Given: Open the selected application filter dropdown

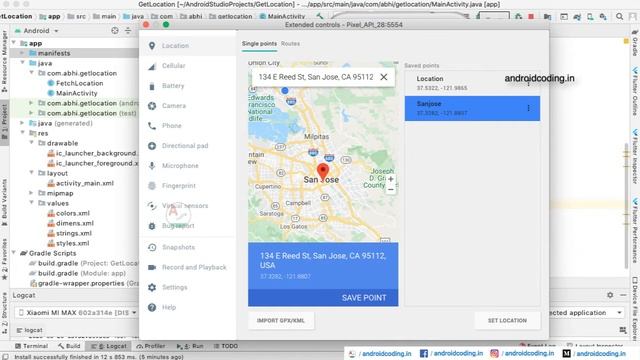Looking at the screenshot, I should [587, 313].
